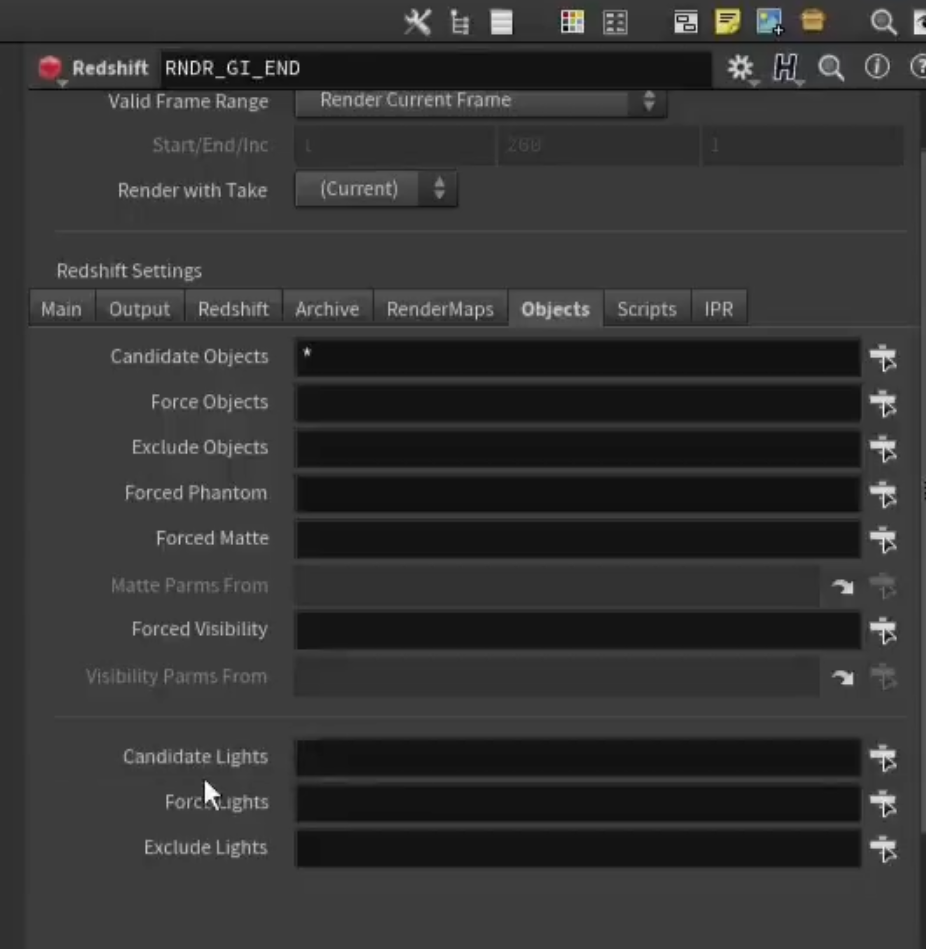Click the Force Objects input field
The width and height of the screenshot is (926, 949).
(x=578, y=403)
